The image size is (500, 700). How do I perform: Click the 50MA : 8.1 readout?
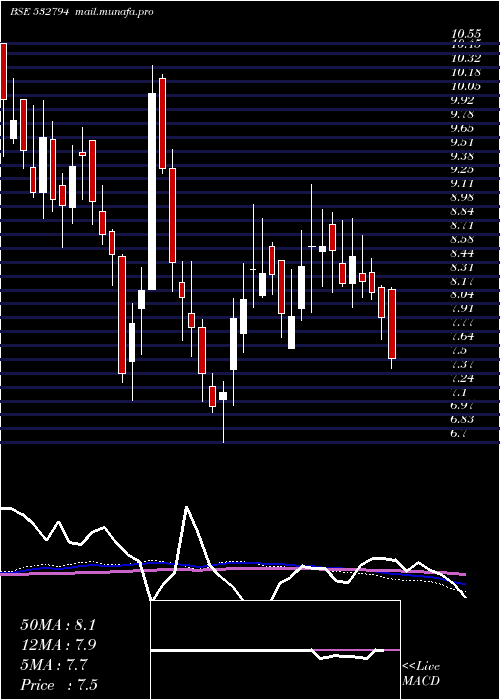(x=58, y=625)
